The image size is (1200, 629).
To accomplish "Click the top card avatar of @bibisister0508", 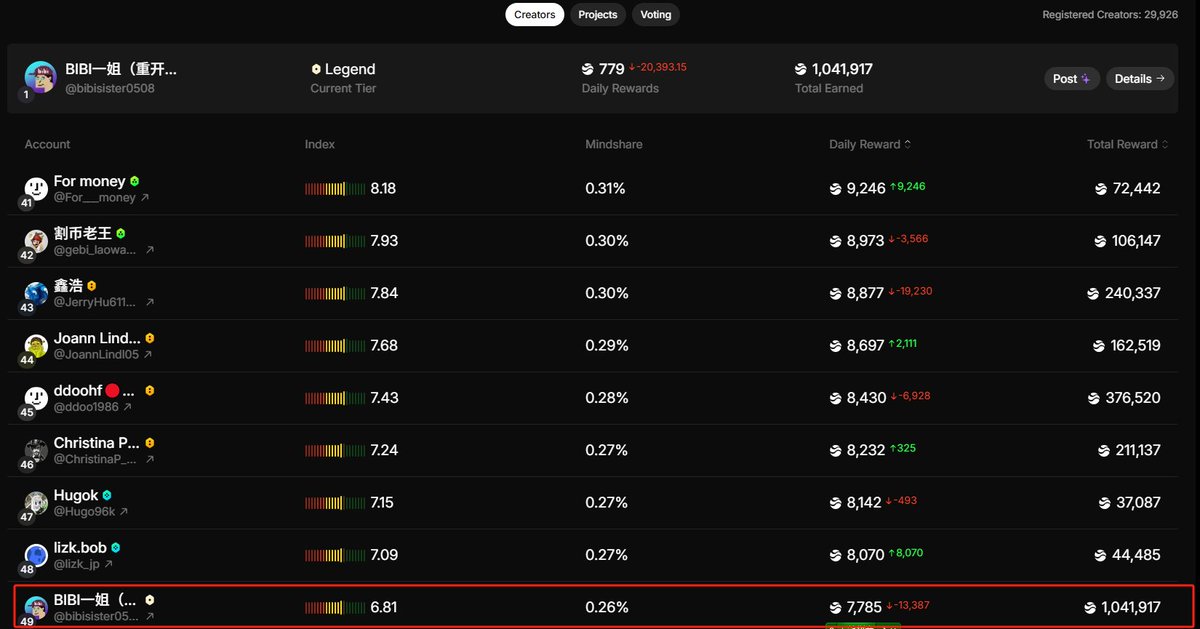I will click(41, 77).
